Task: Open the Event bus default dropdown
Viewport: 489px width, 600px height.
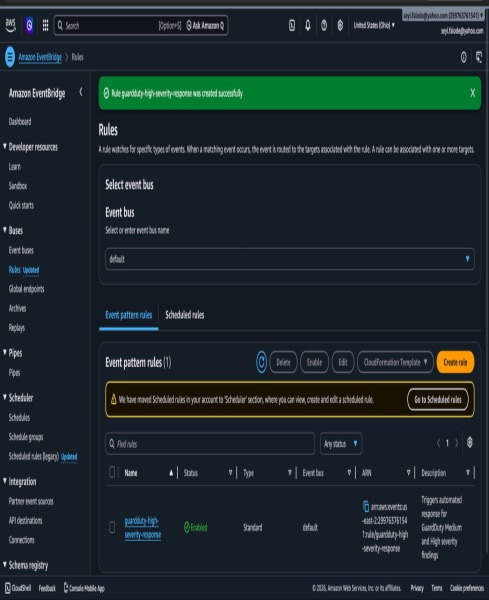Action: coord(290,259)
